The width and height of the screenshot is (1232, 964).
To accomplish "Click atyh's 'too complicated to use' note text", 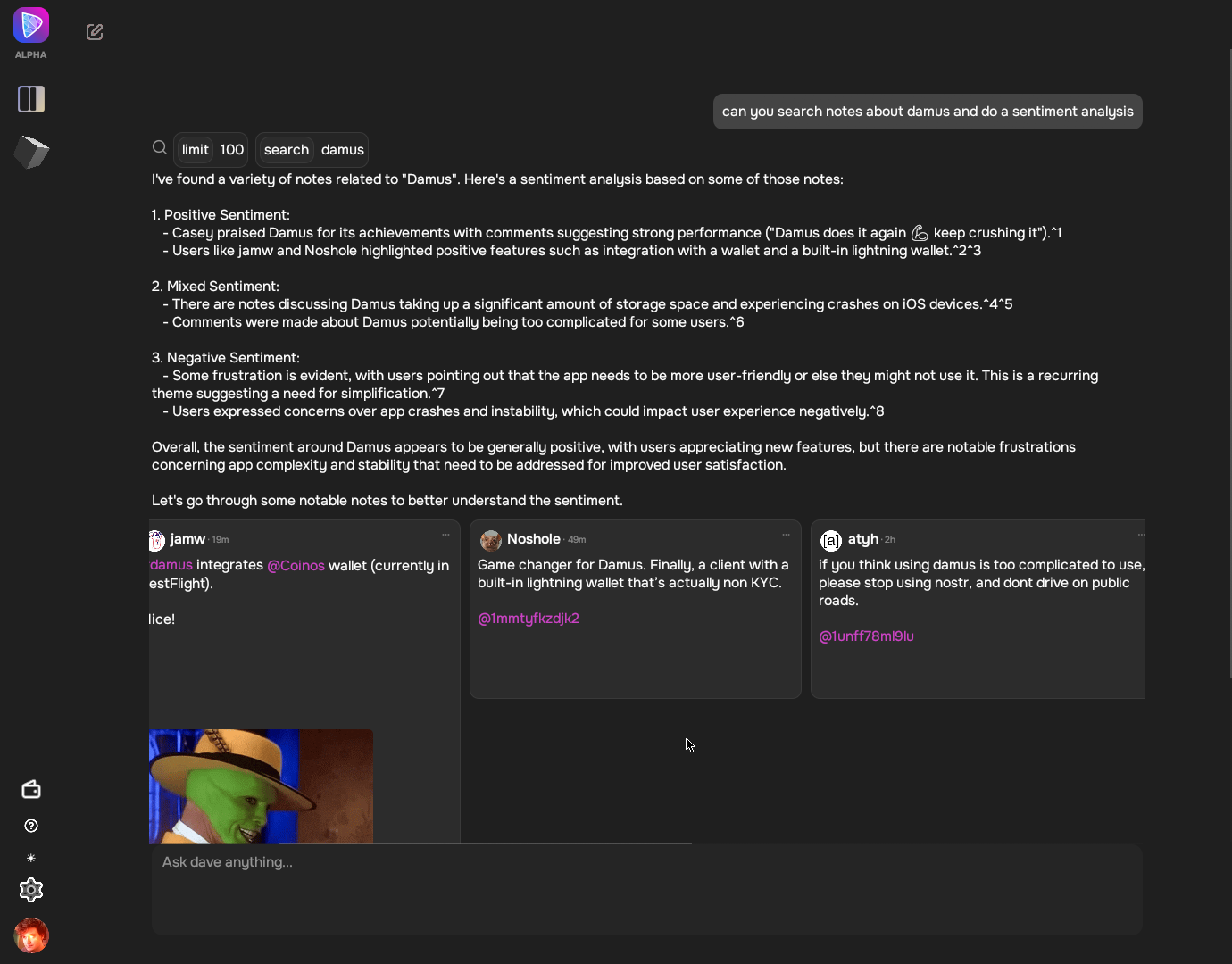I will pos(981,583).
